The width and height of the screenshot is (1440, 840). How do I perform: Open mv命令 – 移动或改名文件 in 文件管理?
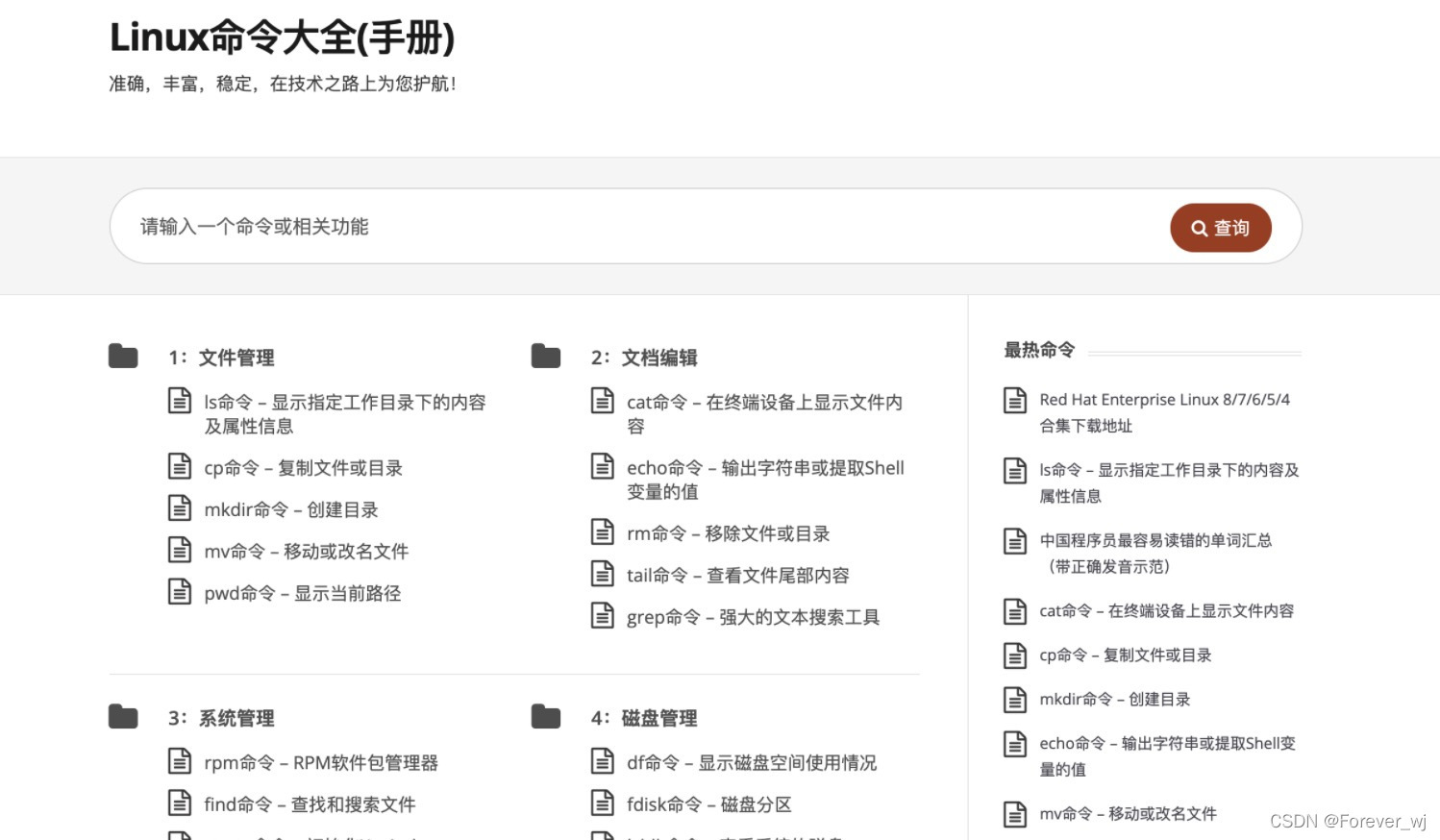tap(307, 552)
